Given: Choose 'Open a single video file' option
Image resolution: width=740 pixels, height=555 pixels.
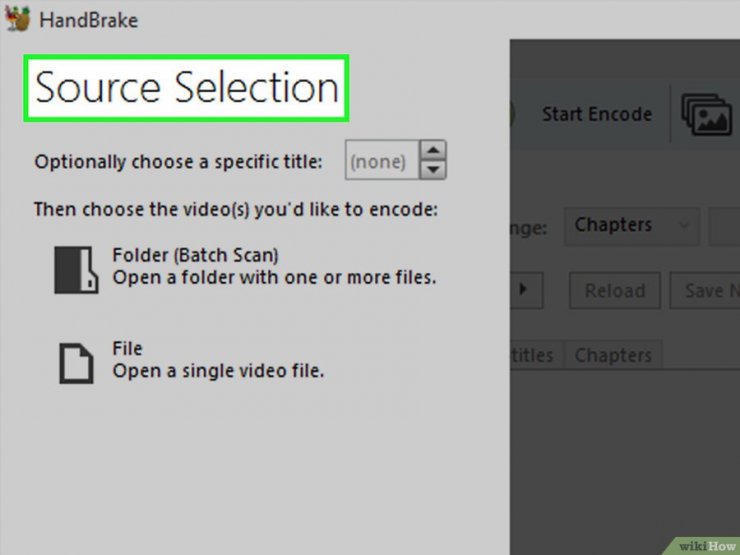Looking at the screenshot, I should point(218,371).
